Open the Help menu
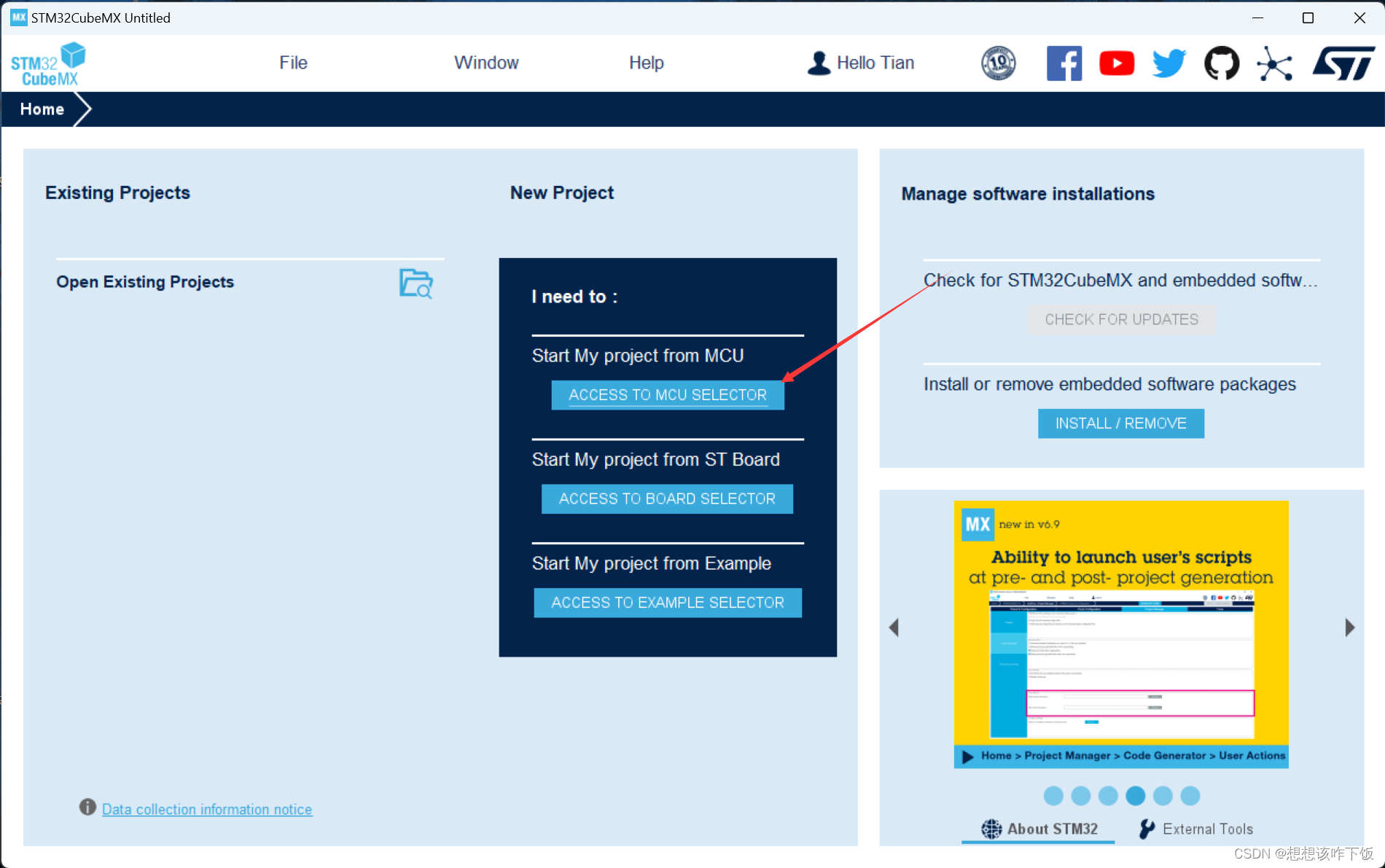 click(x=647, y=63)
